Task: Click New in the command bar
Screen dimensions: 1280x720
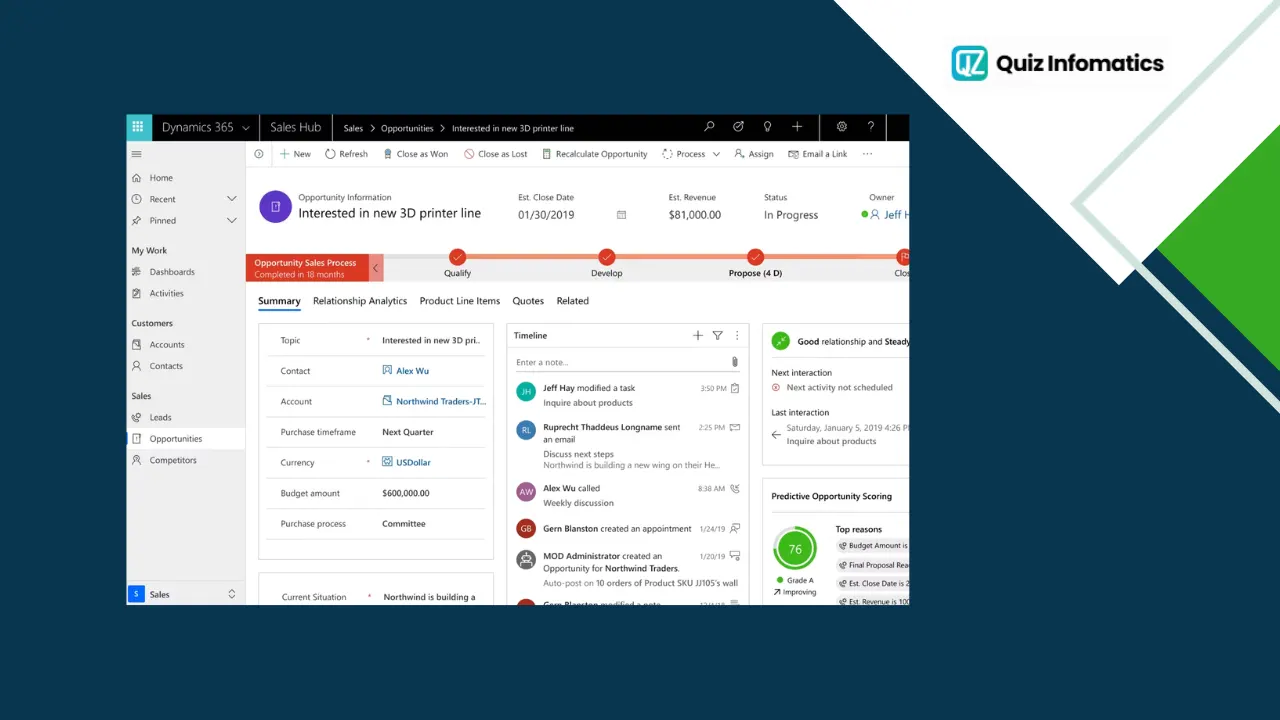Action: click(x=295, y=154)
